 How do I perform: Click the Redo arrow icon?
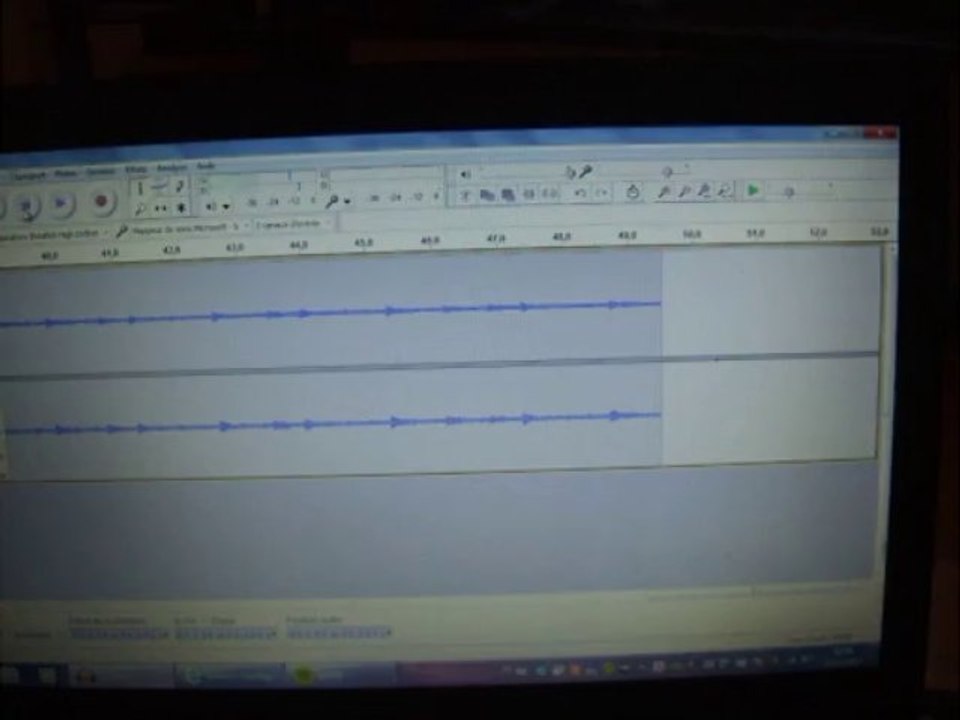point(602,193)
